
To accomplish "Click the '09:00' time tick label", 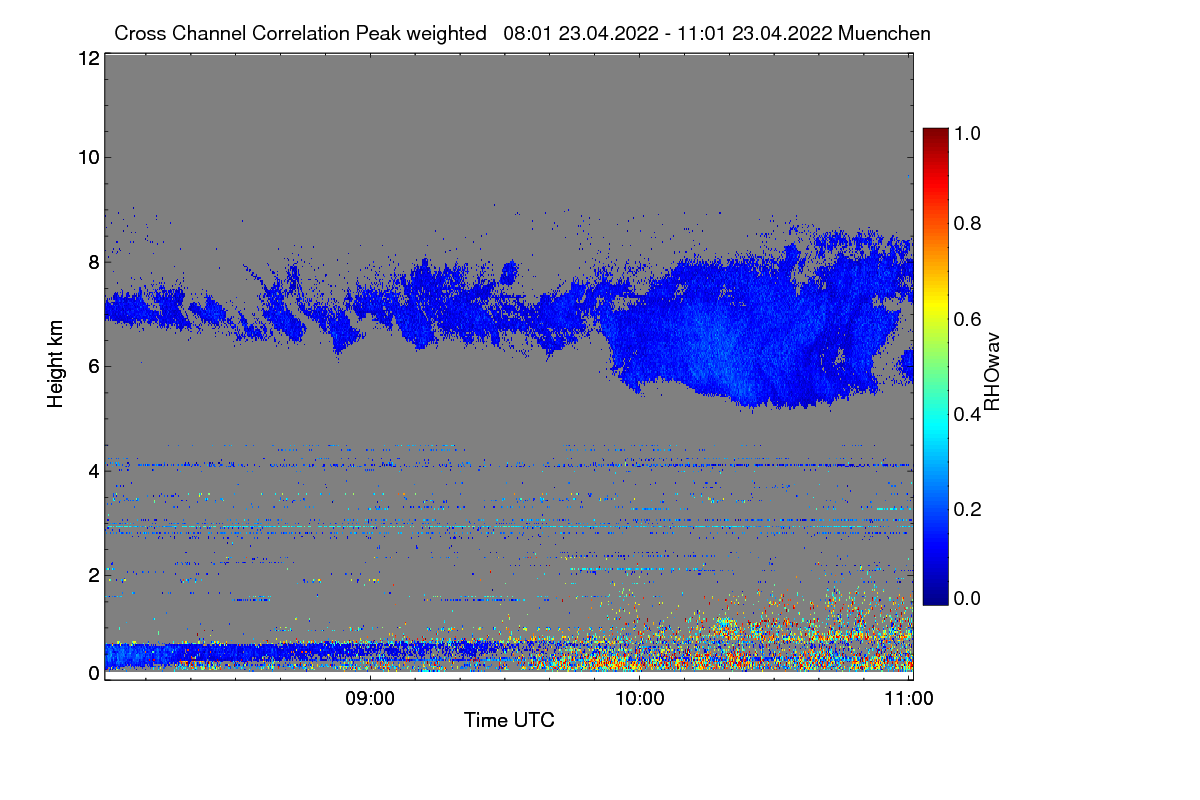I will point(371,699).
